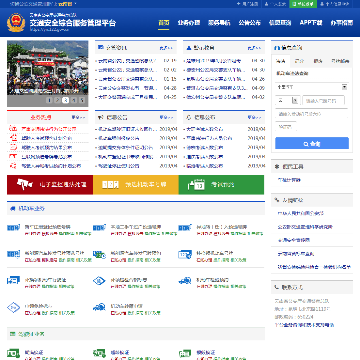Click the magnifier icon on the query button
360x360 pixels.
coord(306,144)
